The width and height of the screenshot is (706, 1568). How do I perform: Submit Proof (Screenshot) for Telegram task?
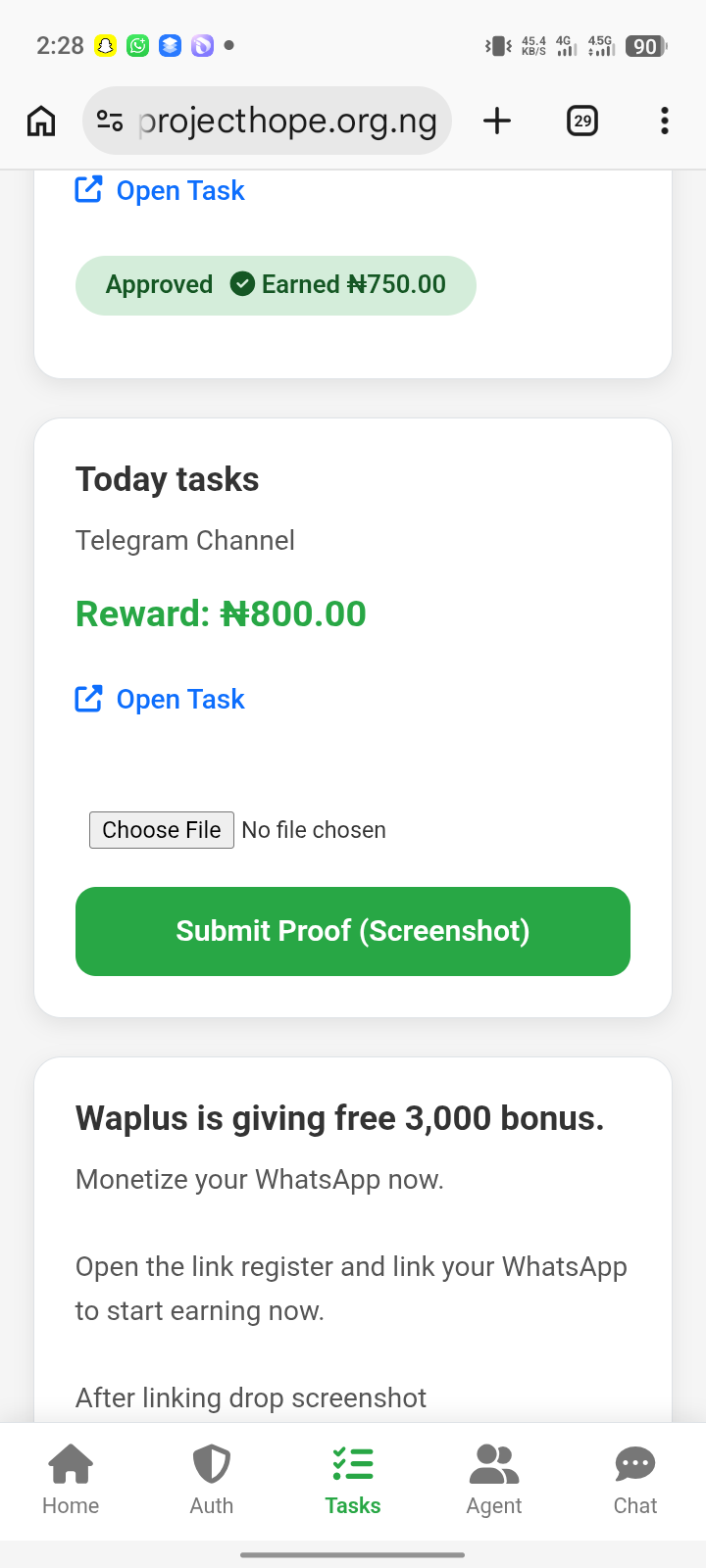[x=353, y=931]
